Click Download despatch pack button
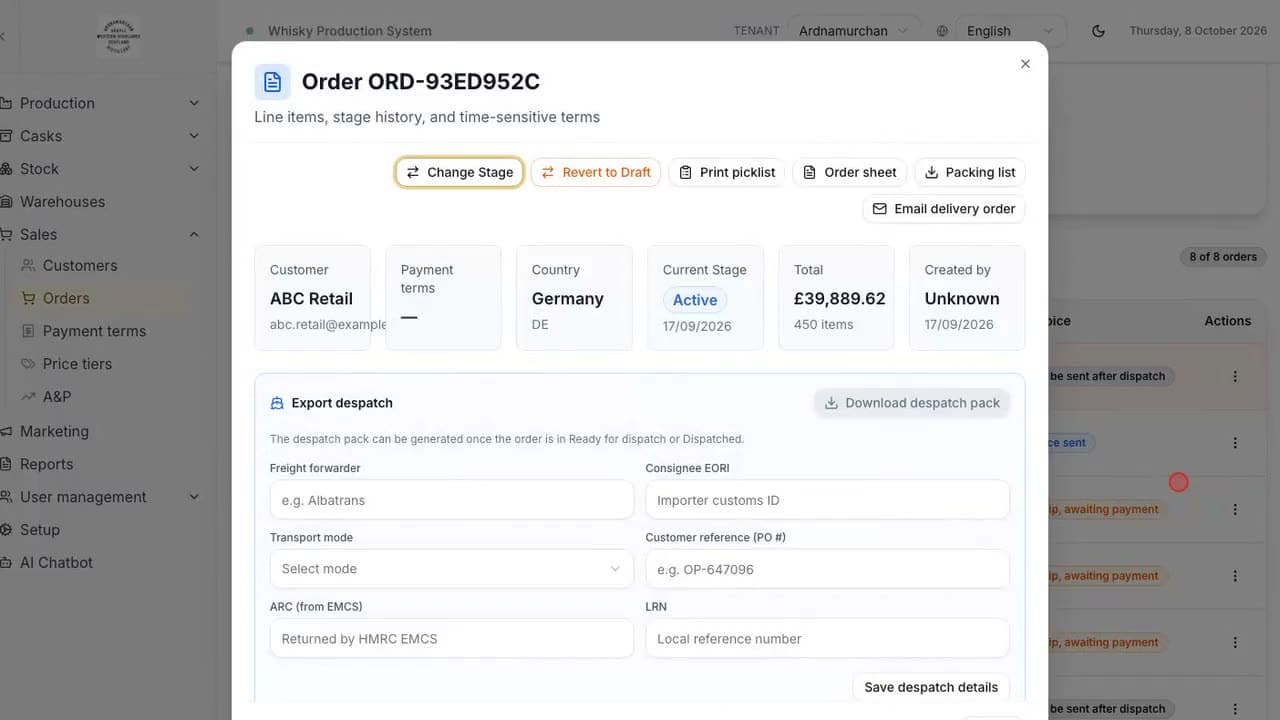The image size is (1280, 720). tap(912, 403)
